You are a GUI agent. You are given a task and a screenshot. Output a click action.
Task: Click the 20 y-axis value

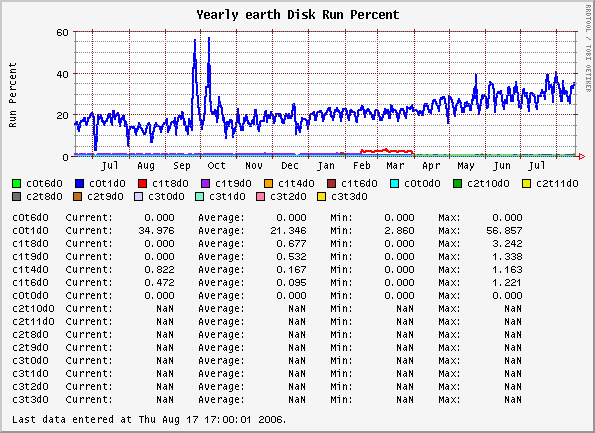(x=63, y=115)
